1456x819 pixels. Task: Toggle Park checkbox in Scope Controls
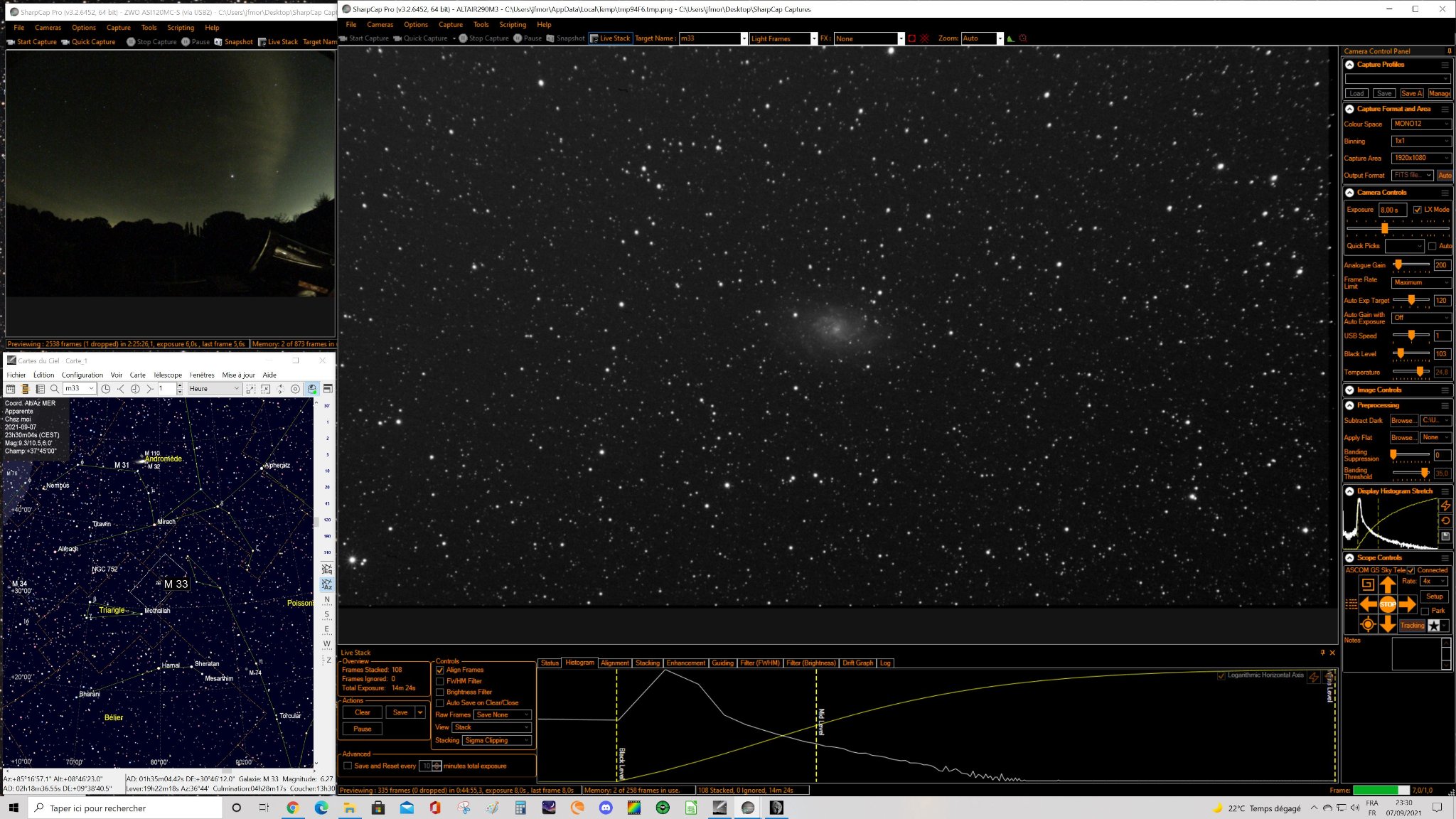click(x=1425, y=611)
